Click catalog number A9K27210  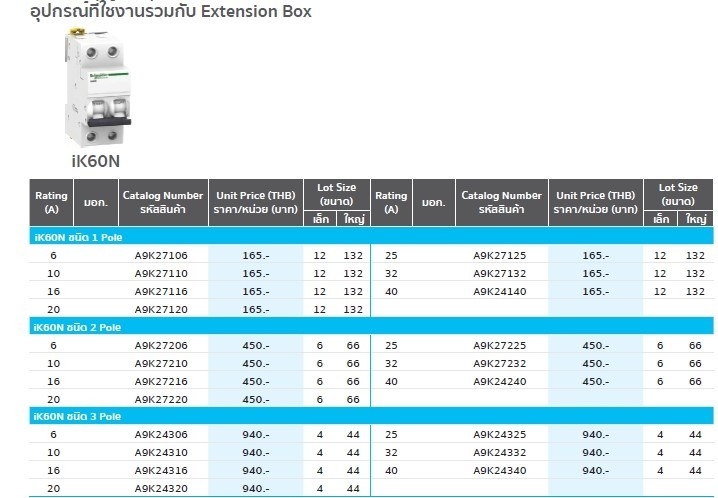pyautogui.click(x=161, y=363)
